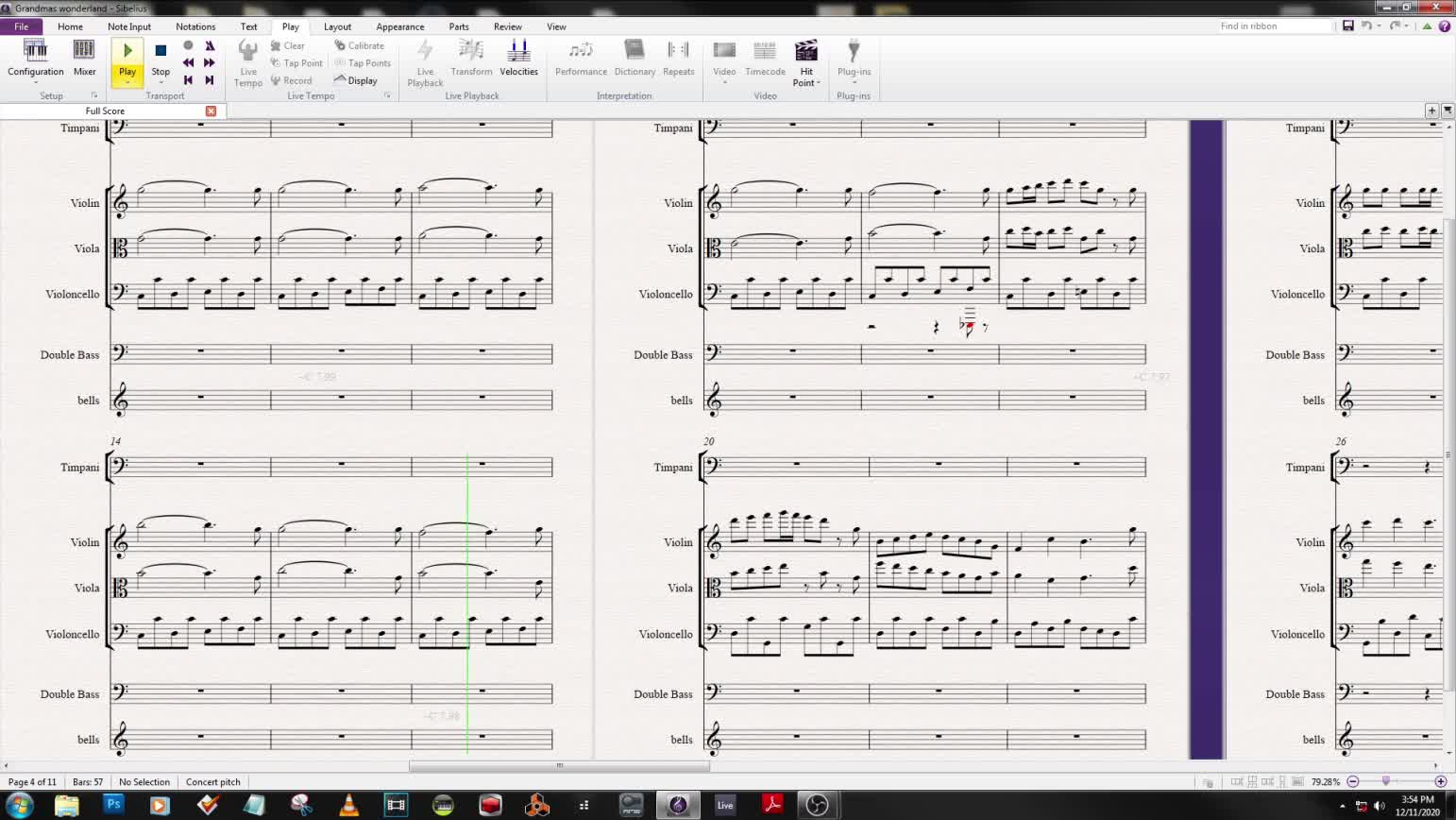Click the Save icon in title area
This screenshot has height=820, width=1456.
point(1348,26)
